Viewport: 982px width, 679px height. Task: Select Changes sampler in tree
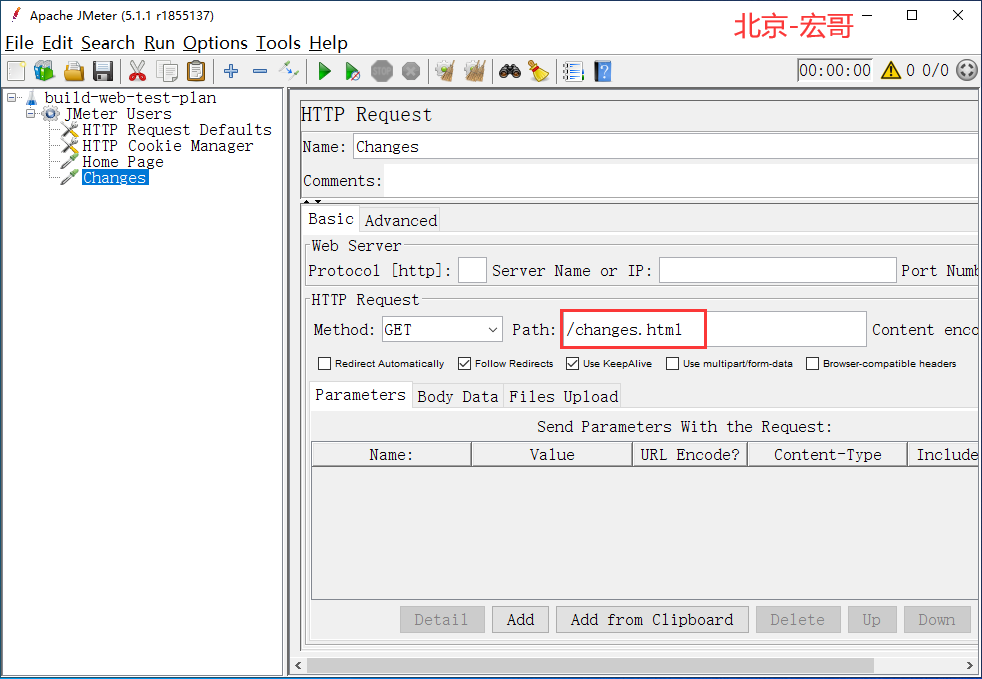(x=115, y=178)
